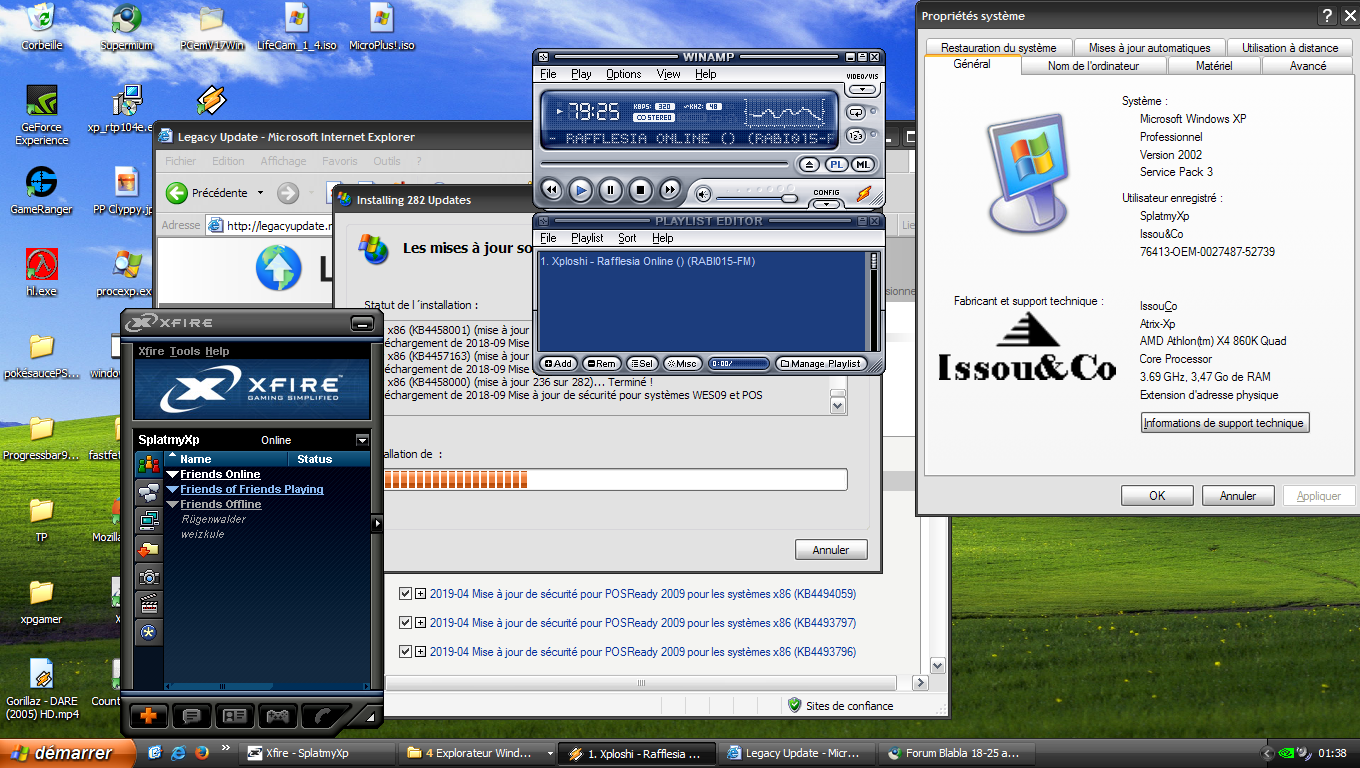Toggle the Winamp PL playlist button
Viewport: 1360px width, 768px height.
point(836,164)
